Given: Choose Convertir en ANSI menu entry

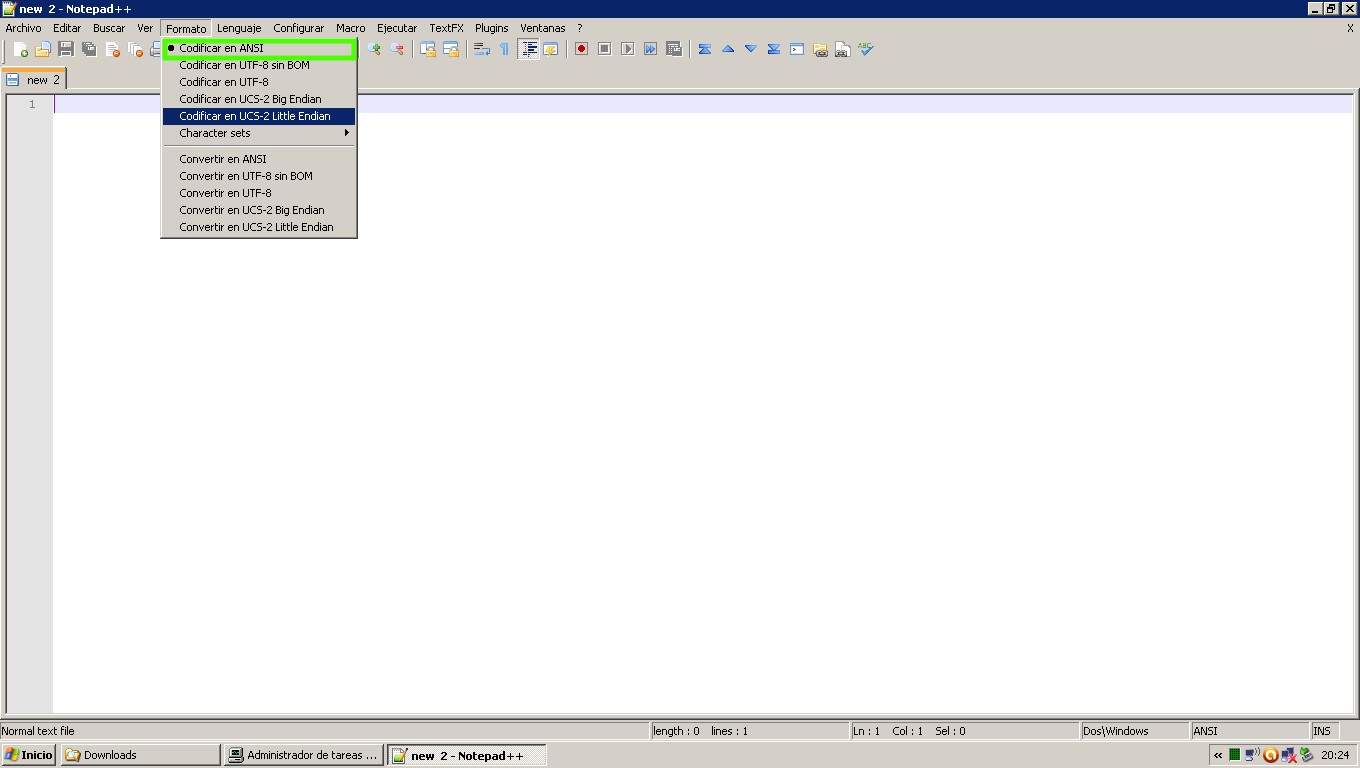Looking at the screenshot, I should pyautogui.click(x=259, y=159).
